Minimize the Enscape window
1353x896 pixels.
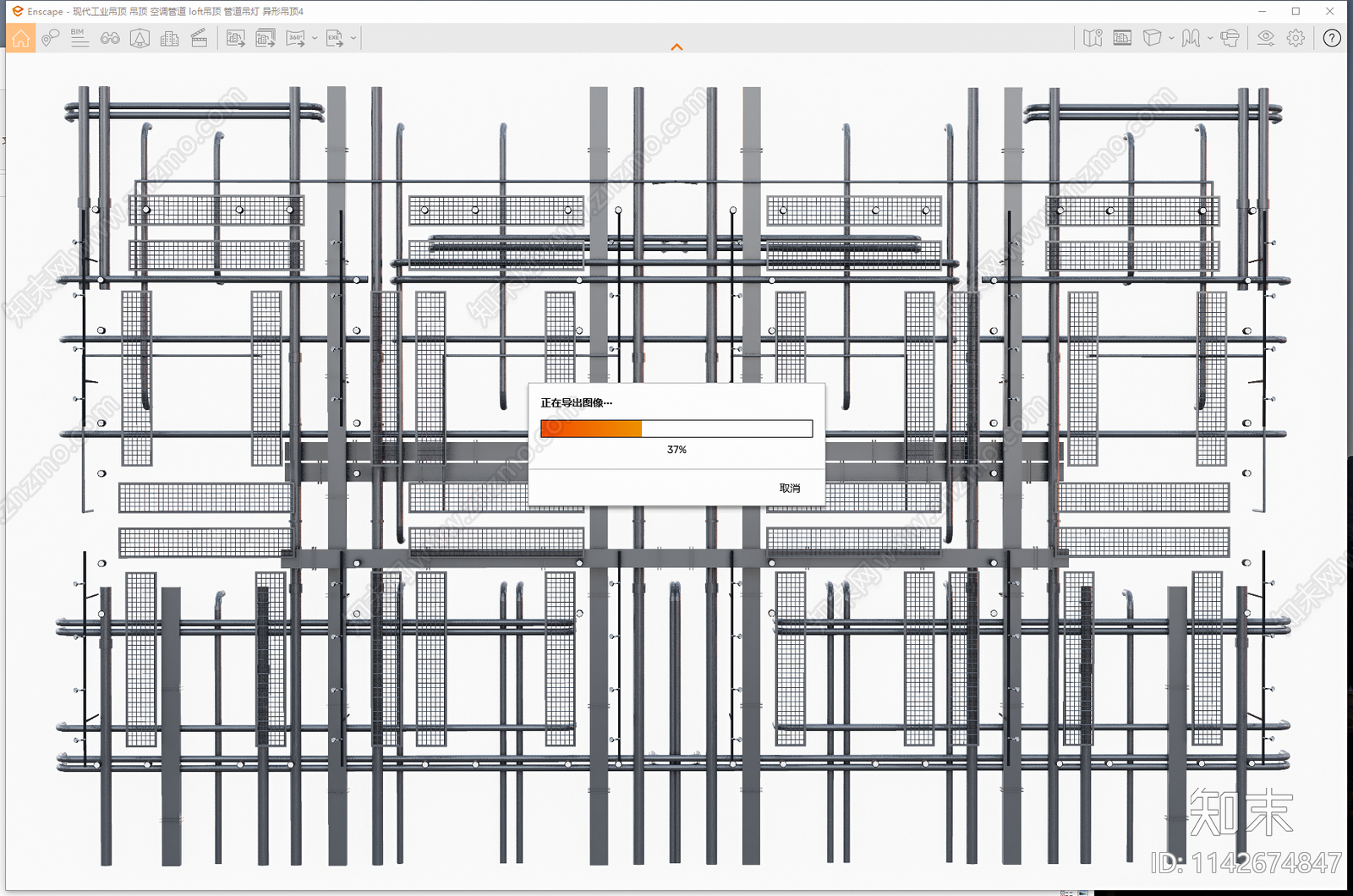[x=1262, y=11]
